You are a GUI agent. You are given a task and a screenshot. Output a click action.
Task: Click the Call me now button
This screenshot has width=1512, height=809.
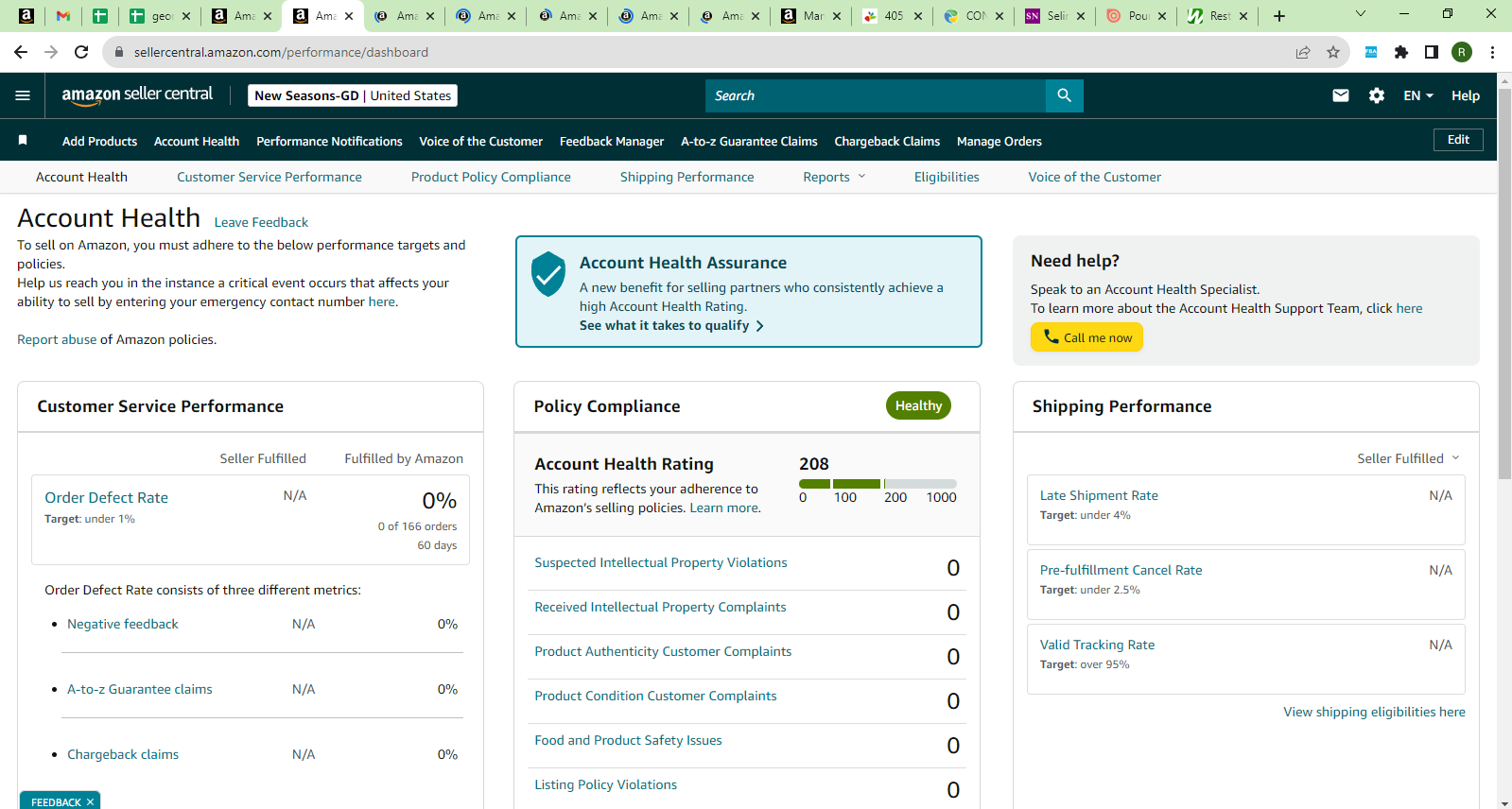pos(1086,337)
